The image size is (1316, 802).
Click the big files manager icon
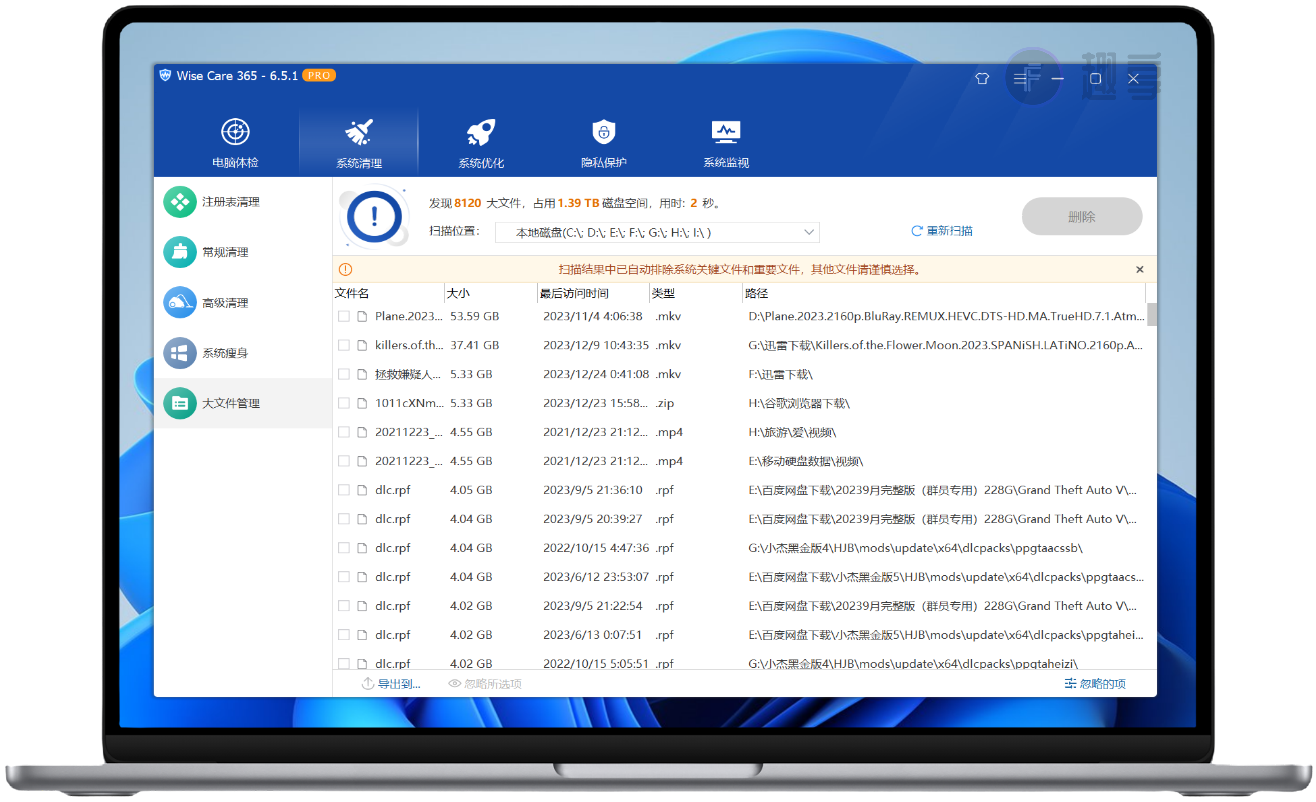(x=180, y=403)
